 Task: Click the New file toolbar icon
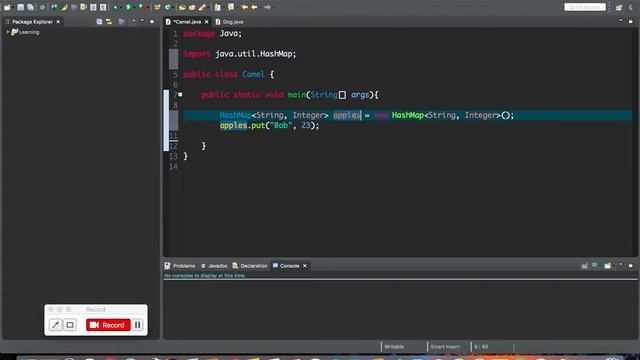(7, 7)
